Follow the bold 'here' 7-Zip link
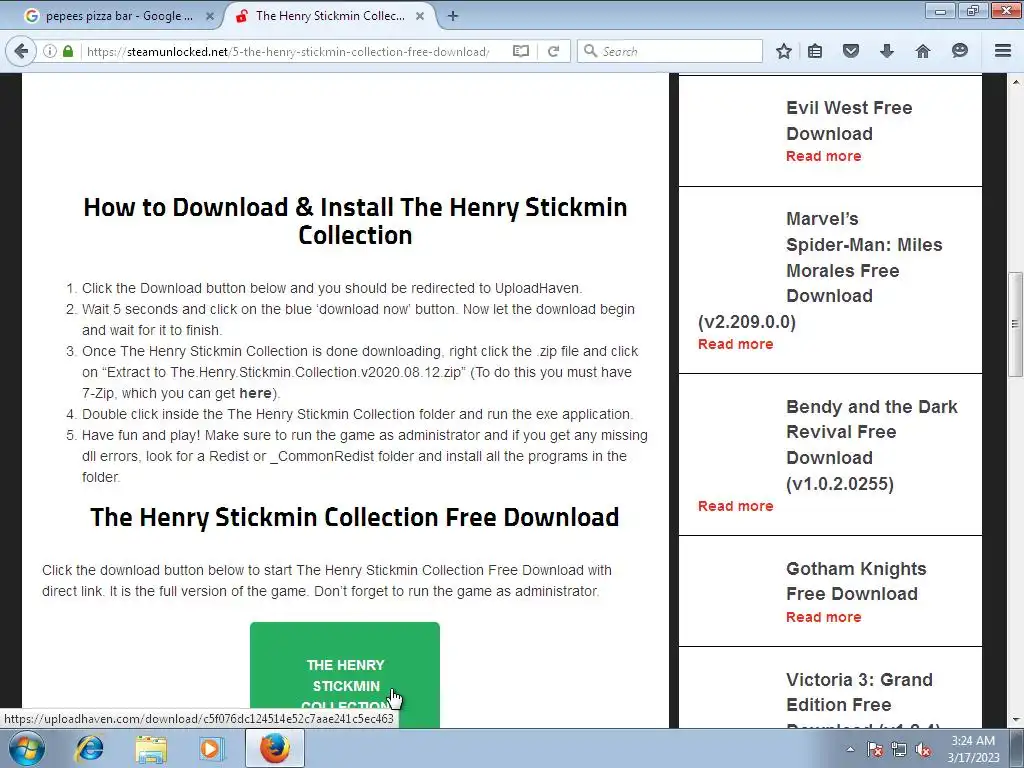The height and width of the screenshot is (768, 1024). [255, 393]
